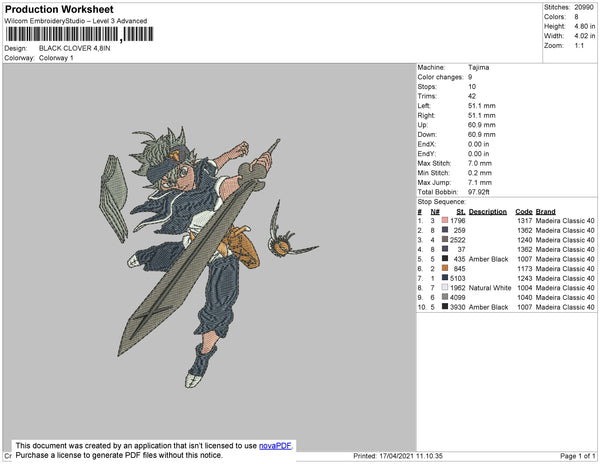The height and width of the screenshot is (464, 600).
Task: Click stitch count '5103'
Action: (458, 278)
